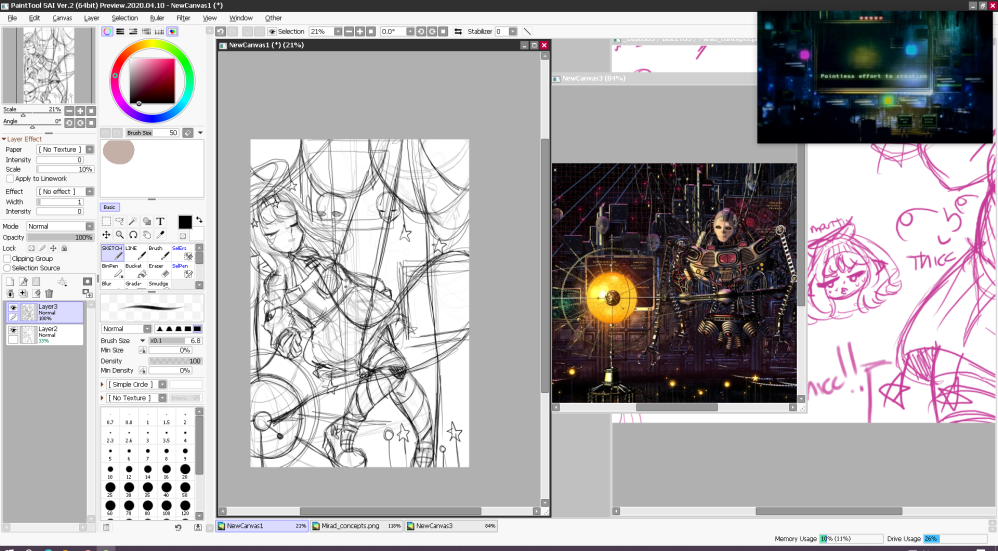Choose the Bucket fill tool
Image resolution: width=998 pixels, height=551 pixels.
135,270
